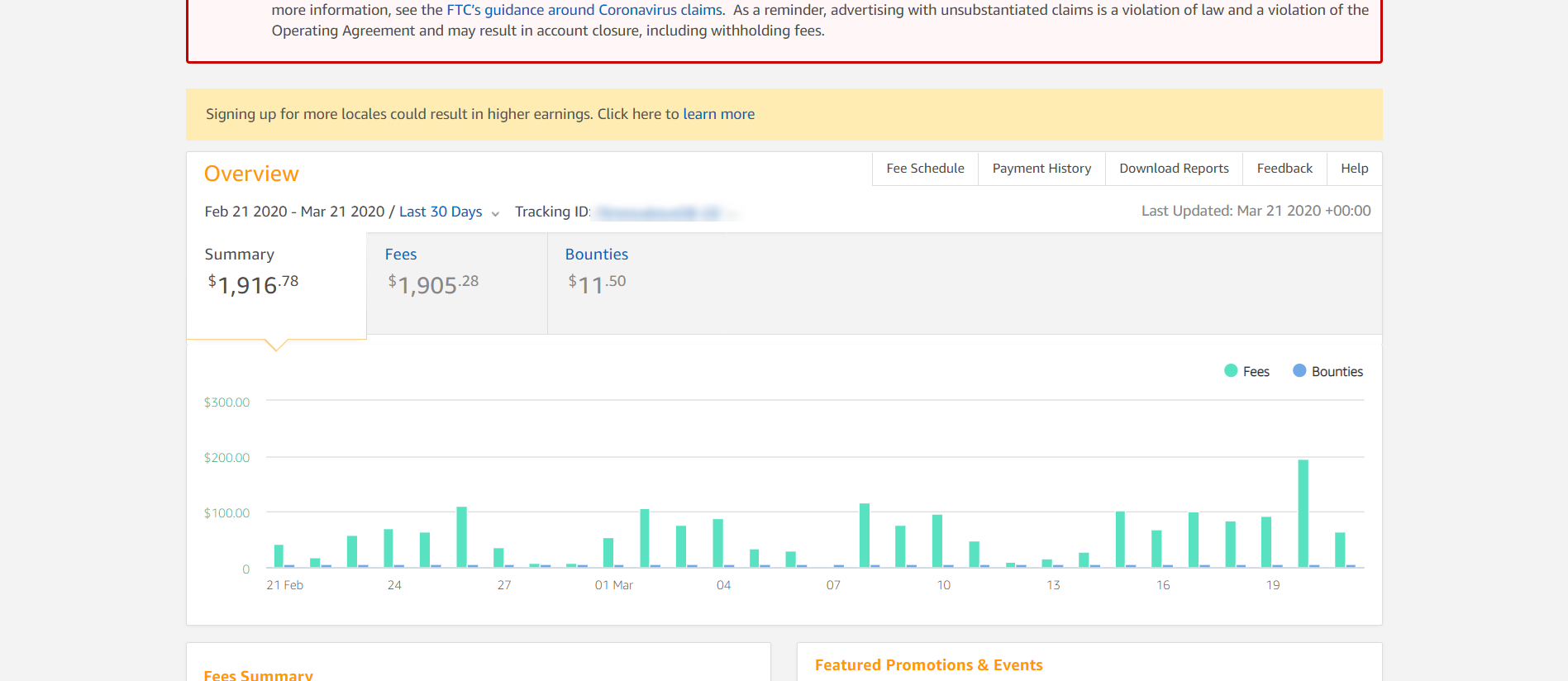Follow the learn more locales link

pos(718,114)
